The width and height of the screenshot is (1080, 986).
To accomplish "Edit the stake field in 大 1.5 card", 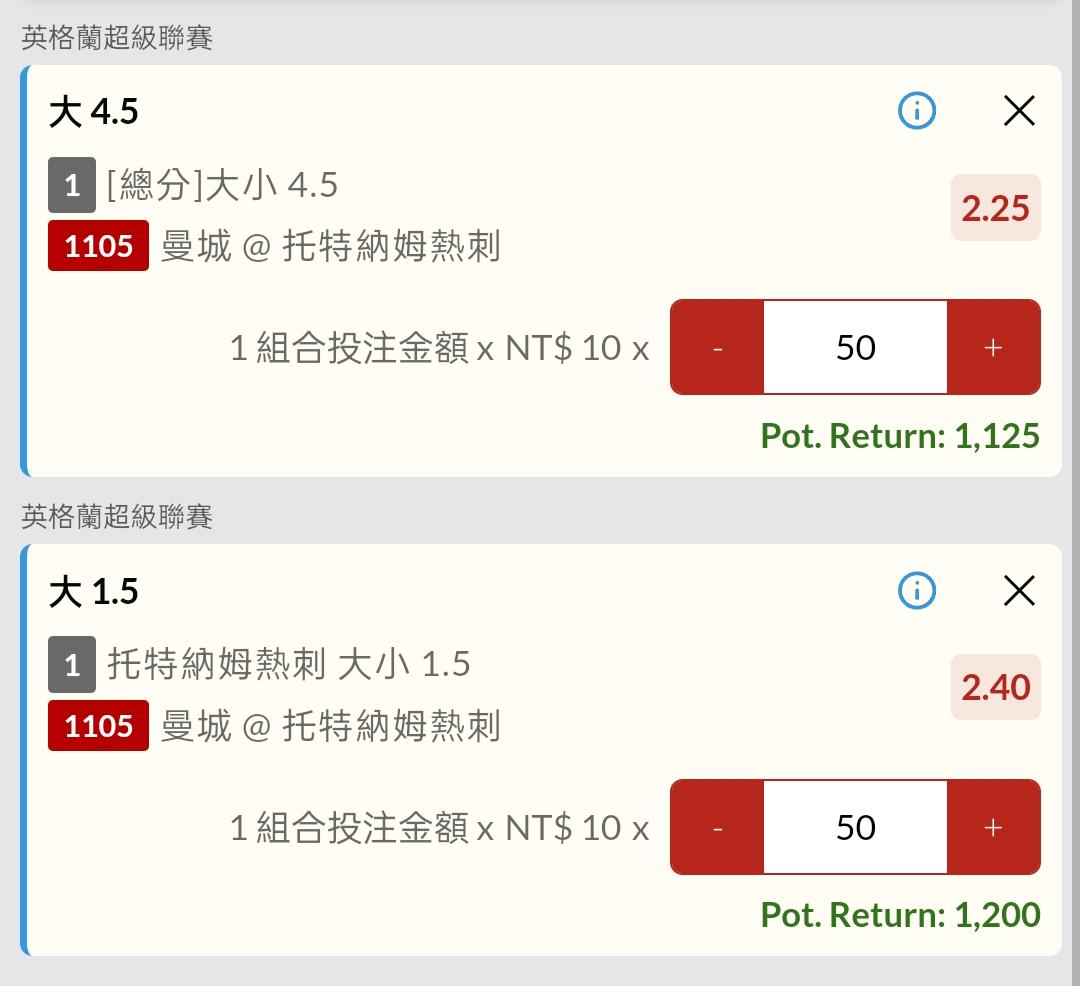I will (x=855, y=827).
